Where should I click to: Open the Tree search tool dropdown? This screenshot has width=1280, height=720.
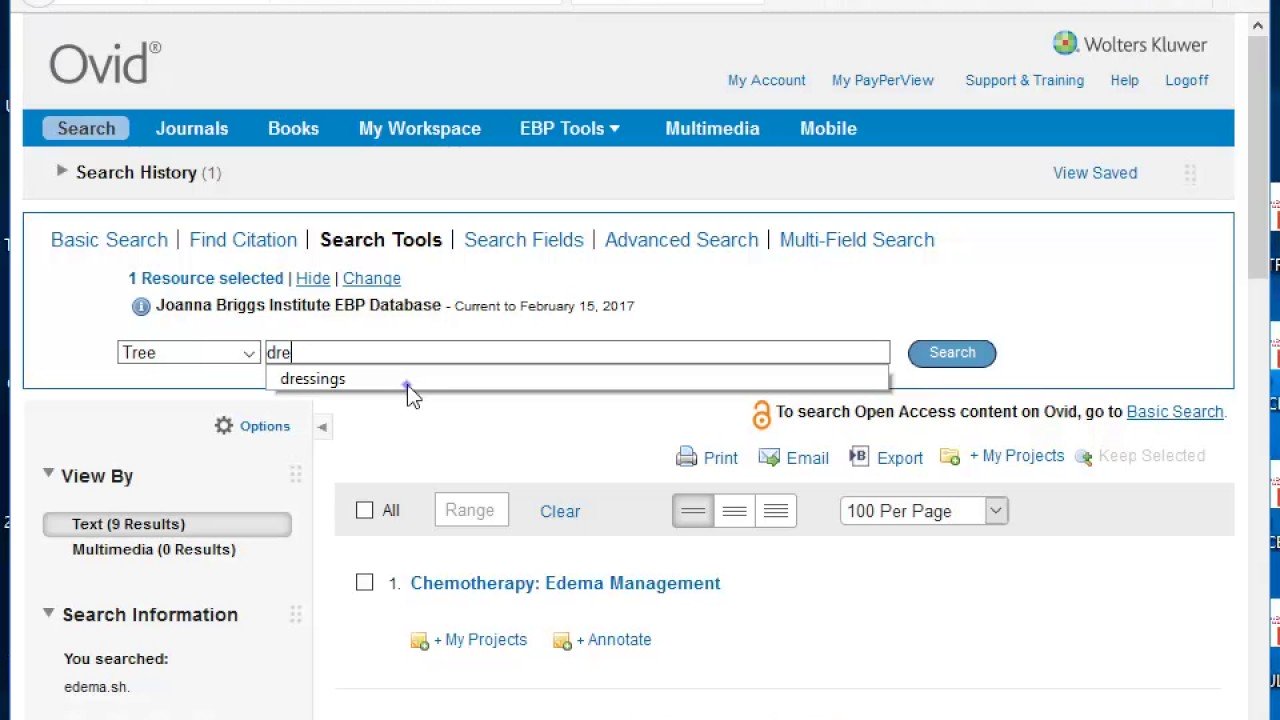(x=189, y=353)
